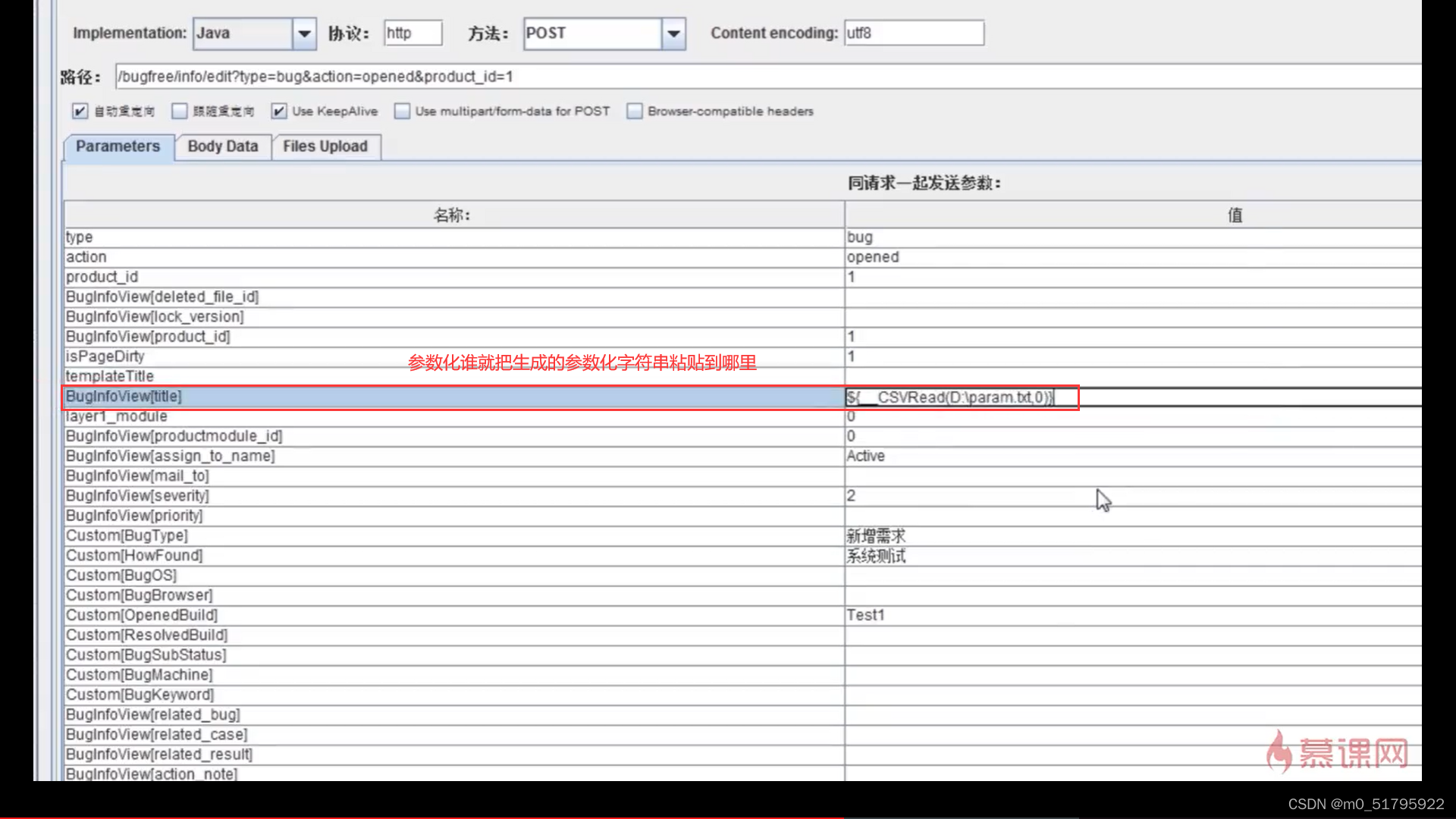Image resolution: width=1456 pixels, height=819 pixels.
Task: Click the Content encoding utf8 field
Action: pyautogui.click(x=912, y=33)
